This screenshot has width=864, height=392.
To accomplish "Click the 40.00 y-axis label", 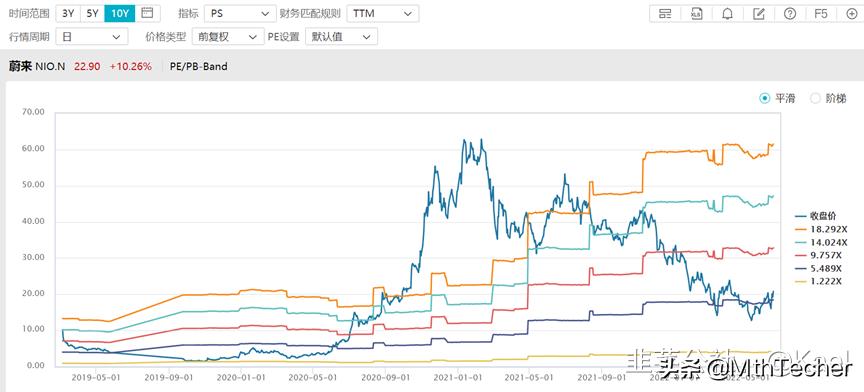I will 32,221.
